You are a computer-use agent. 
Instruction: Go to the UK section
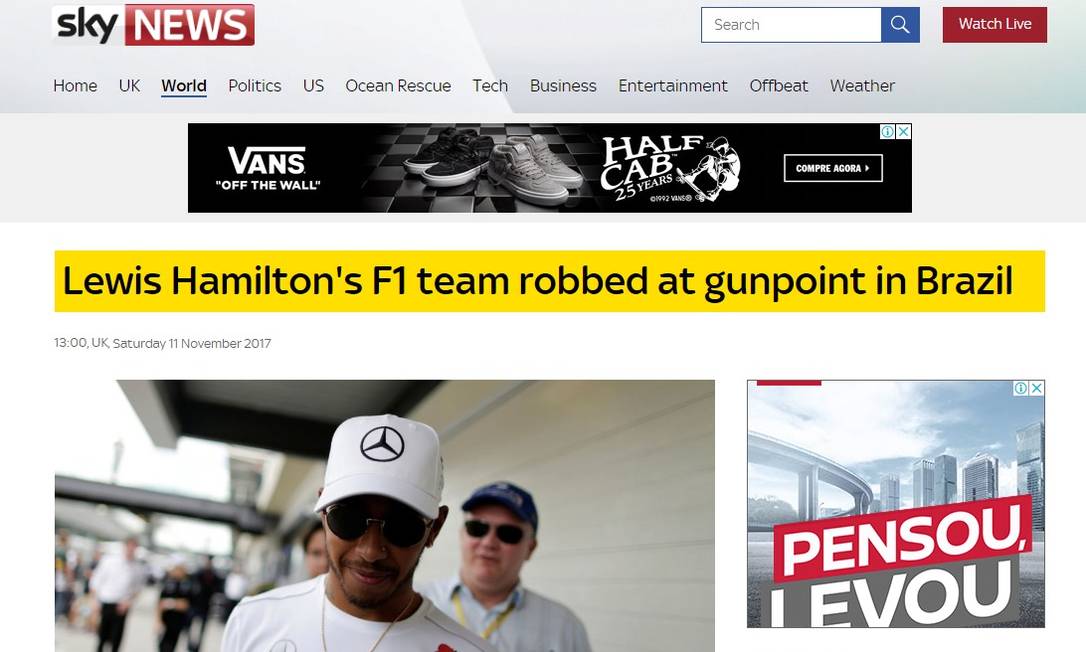[130, 86]
